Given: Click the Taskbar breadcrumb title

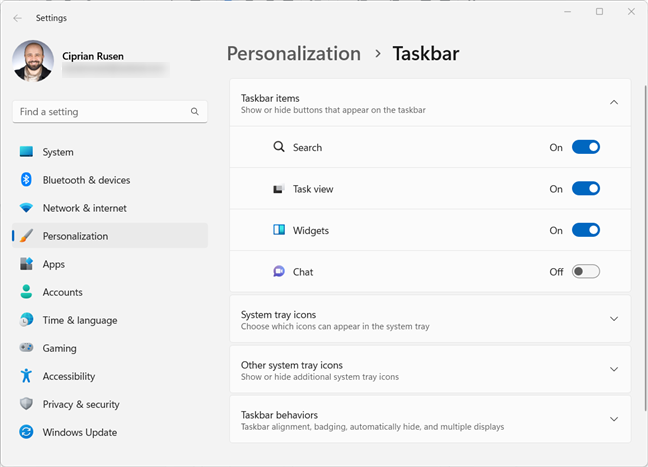Looking at the screenshot, I should tap(426, 54).
